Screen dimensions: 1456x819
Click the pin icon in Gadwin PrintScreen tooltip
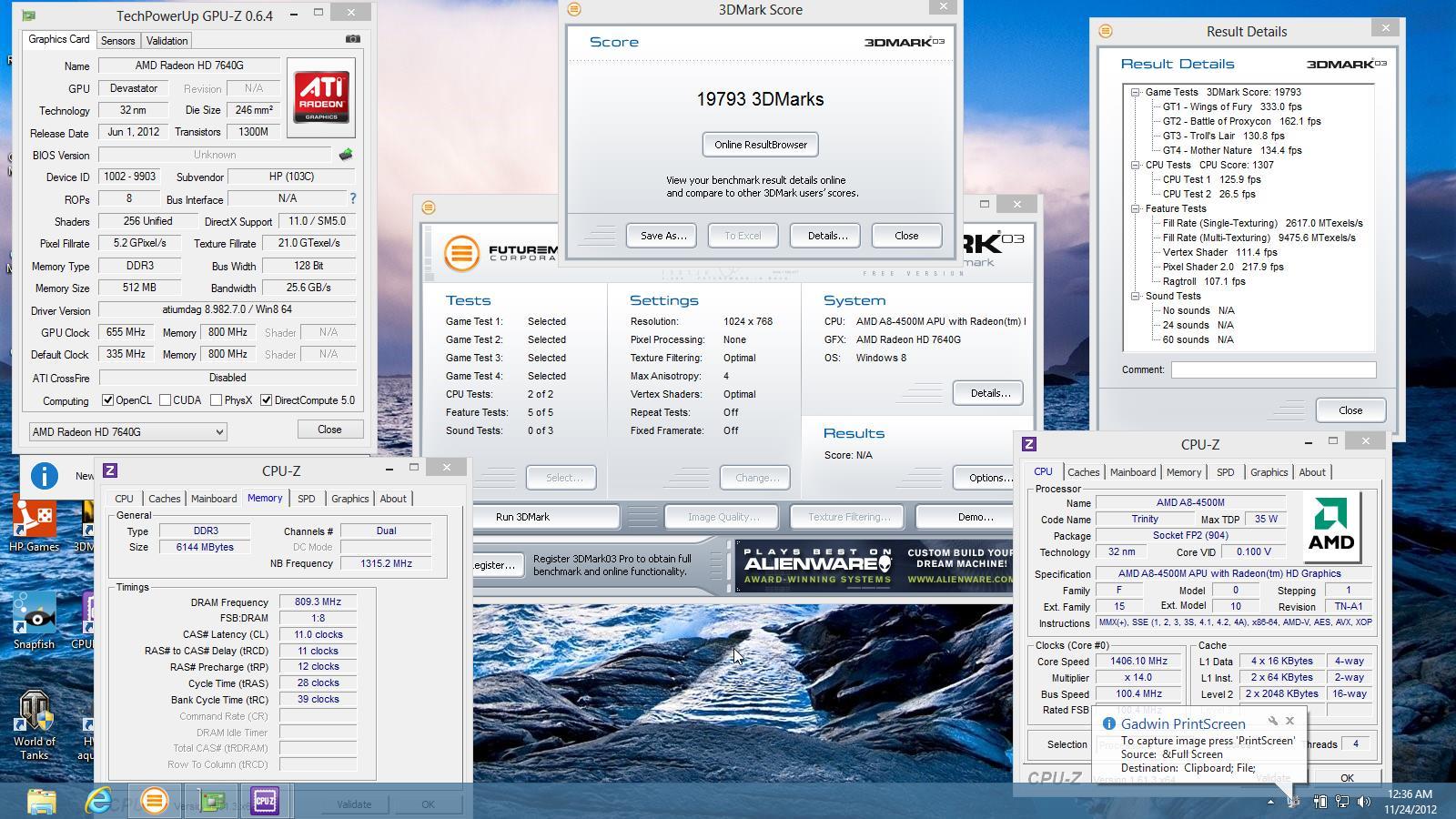click(1272, 721)
